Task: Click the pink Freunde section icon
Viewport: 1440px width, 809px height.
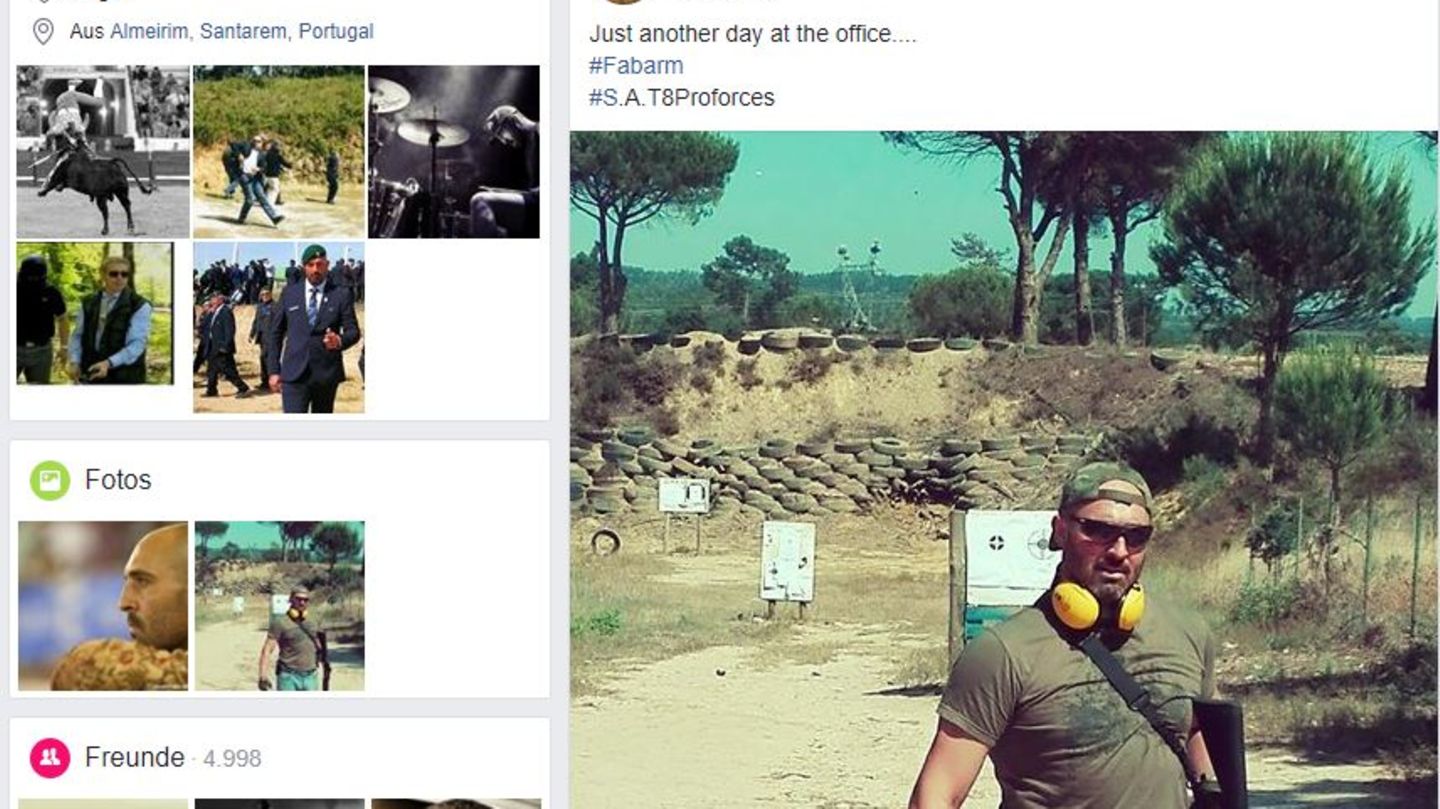Action: pyautogui.click(x=50, y=757)
